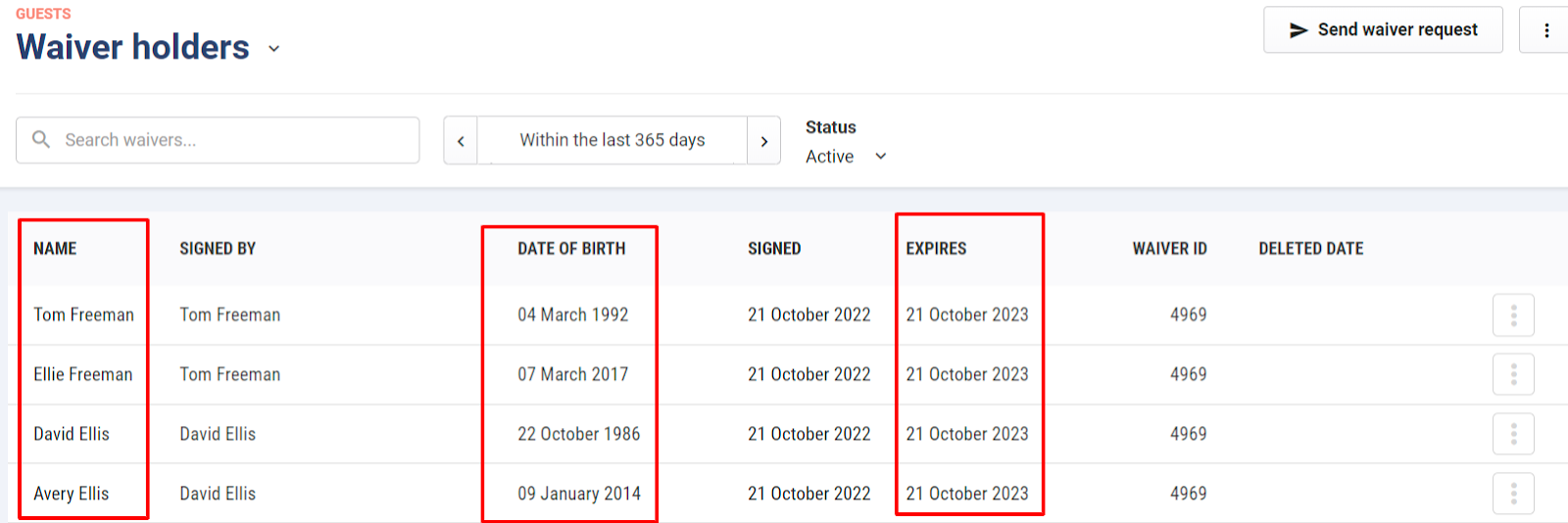
Task: Open the Active status dropdown
Action: tap(846, 157)
